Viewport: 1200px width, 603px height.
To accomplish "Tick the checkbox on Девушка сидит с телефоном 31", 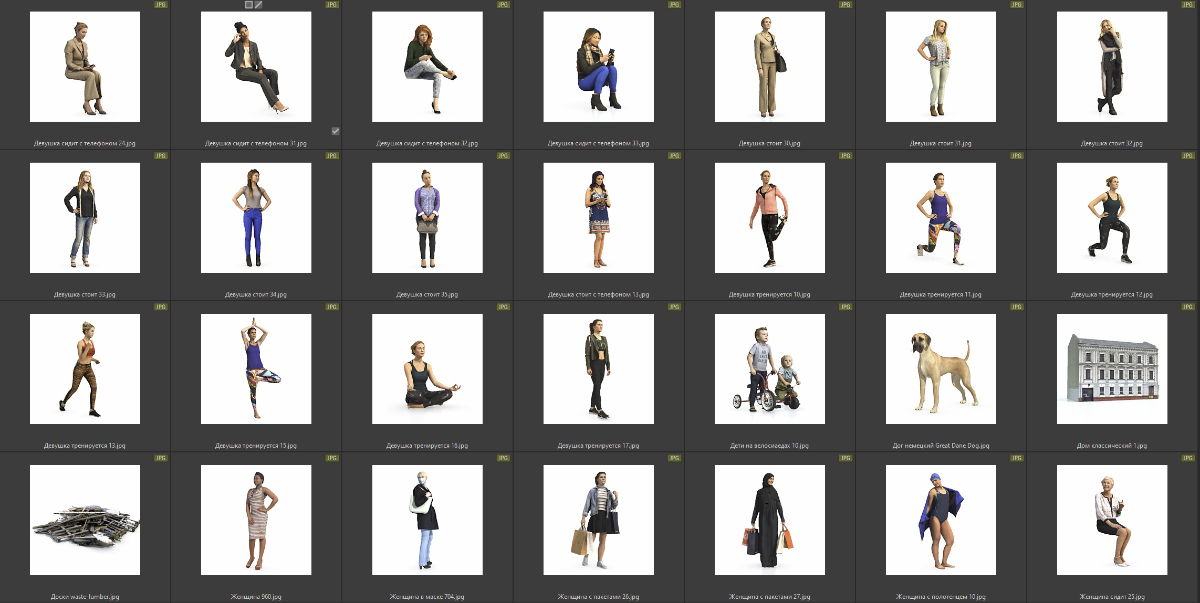I will (x=335, y=131).
